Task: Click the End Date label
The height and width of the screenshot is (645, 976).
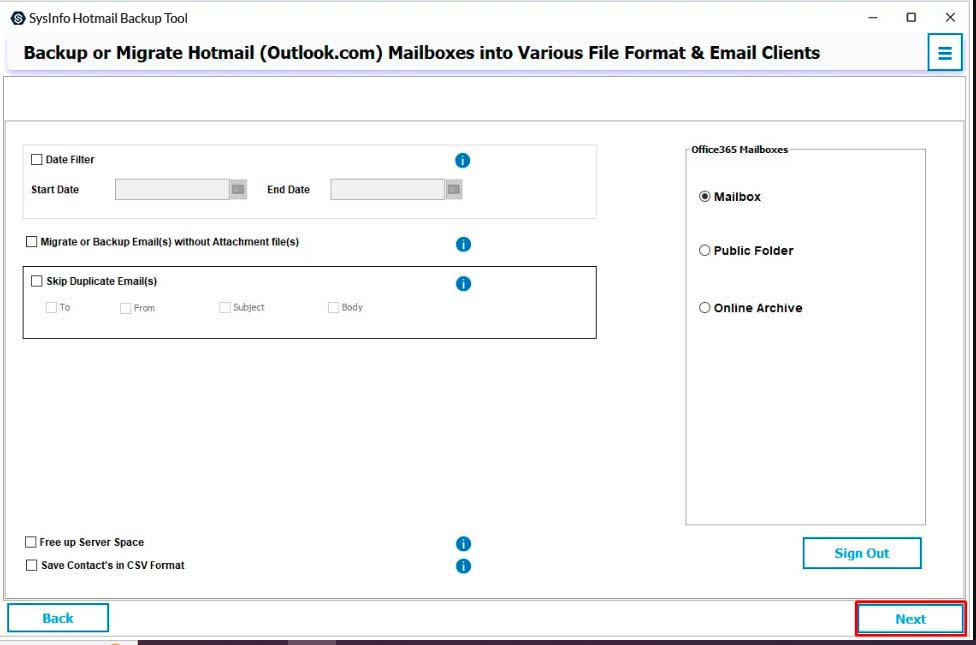Action: [x=288, y=189]
